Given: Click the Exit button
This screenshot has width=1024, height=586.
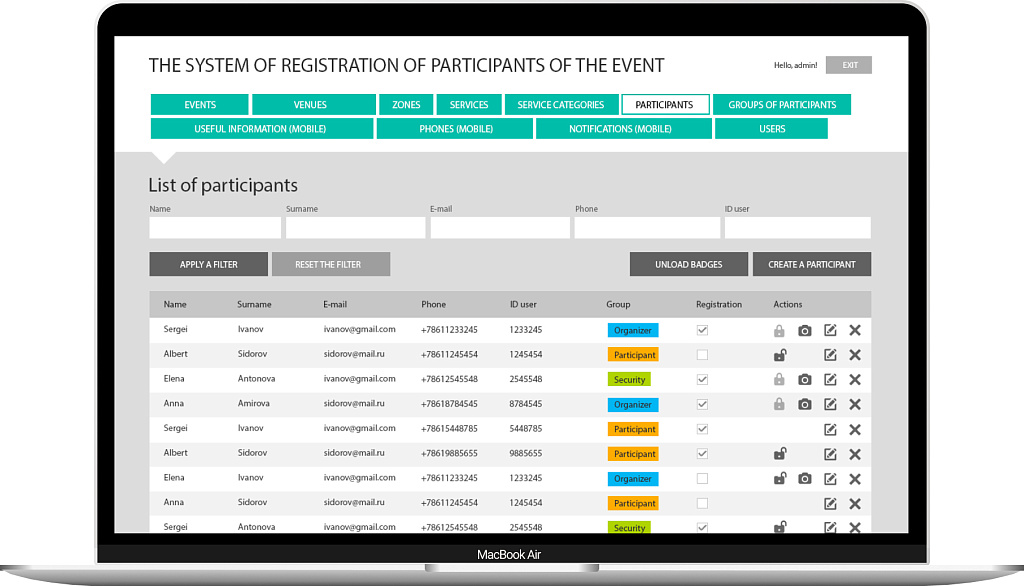Looking at the screenshot, I should point(849,65).
